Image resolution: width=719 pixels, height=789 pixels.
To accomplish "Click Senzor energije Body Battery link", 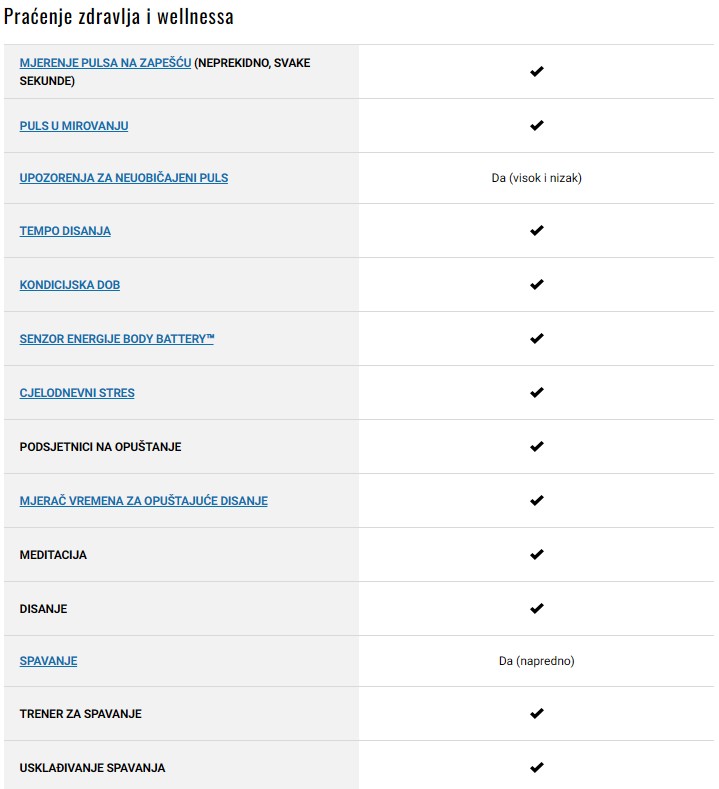I will click(117, 339).
